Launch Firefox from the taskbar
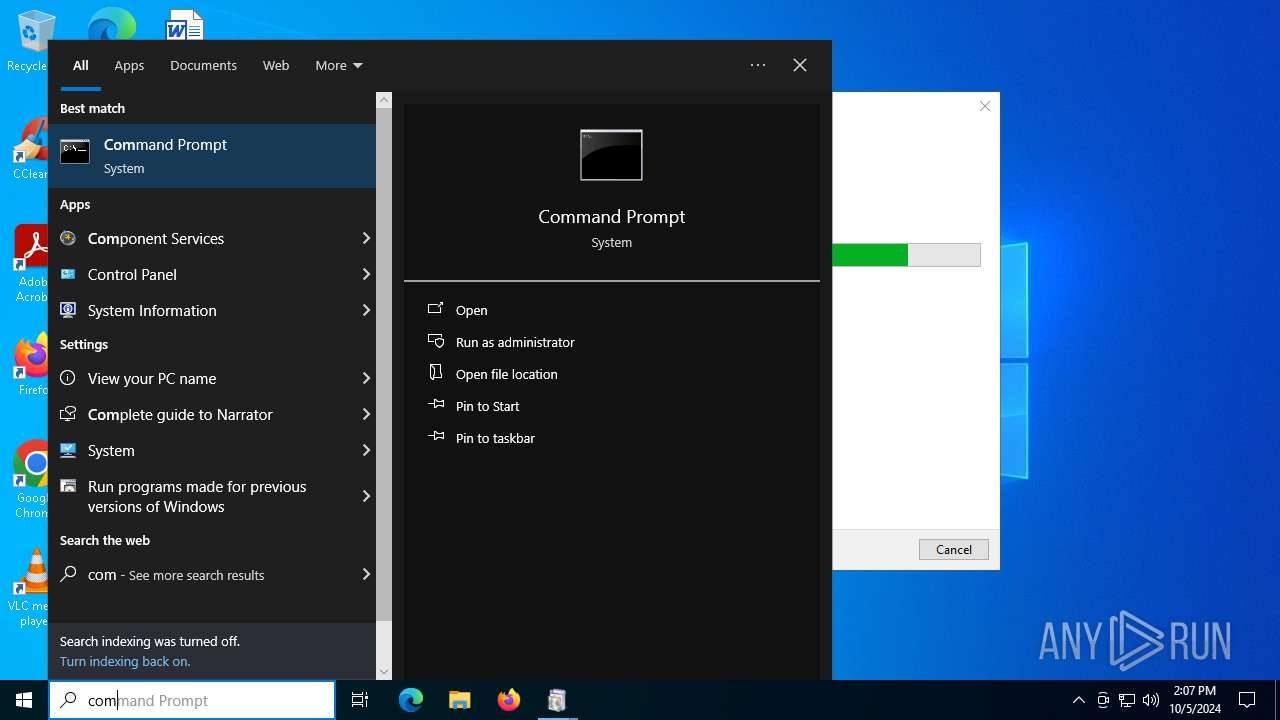This screenshot has height=720, width=1280. coord(509,700)
